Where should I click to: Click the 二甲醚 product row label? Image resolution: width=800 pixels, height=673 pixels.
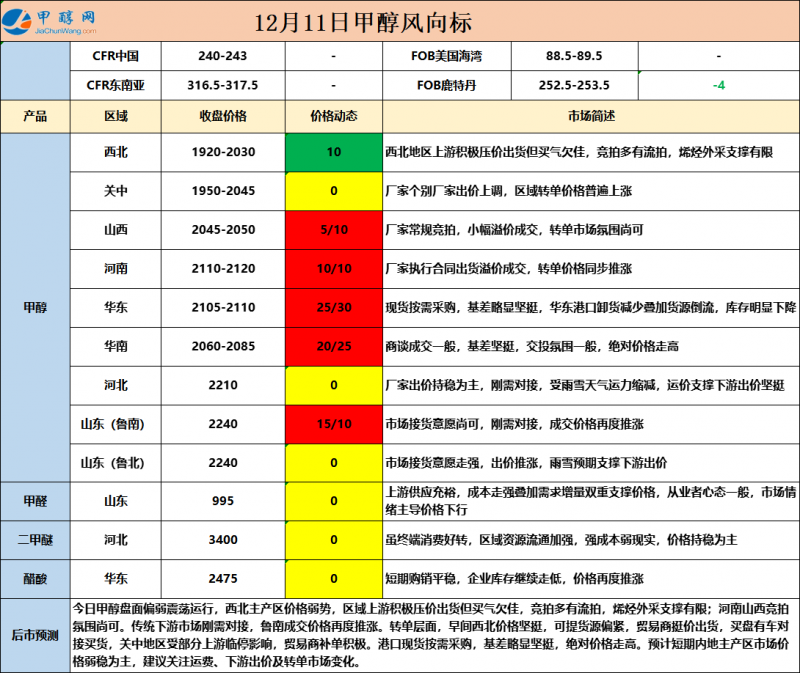pyautogui.click(x=35, y=540)
